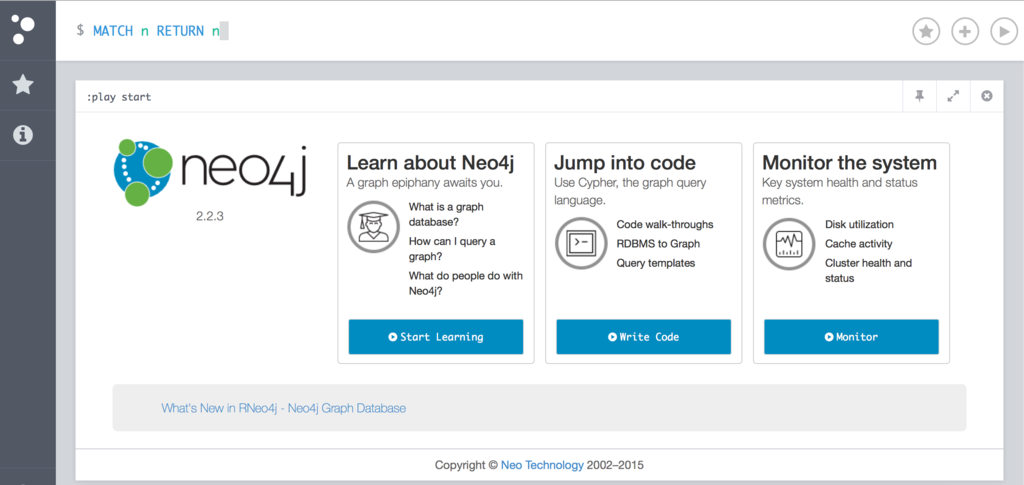Select 'Code walk-throughs' text
This screenshot has width=1024, height=485.
[665, 225]
